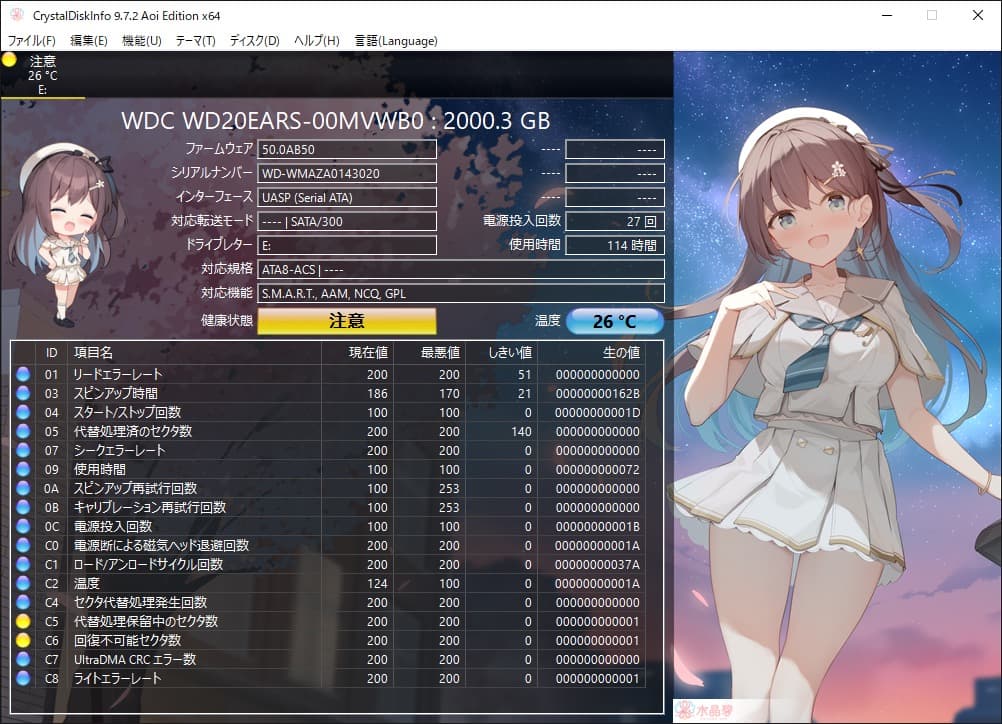Viewport: 1002px width, 724px height.
Task: Select the シークエラーレート row name
Action: point(119,451)
